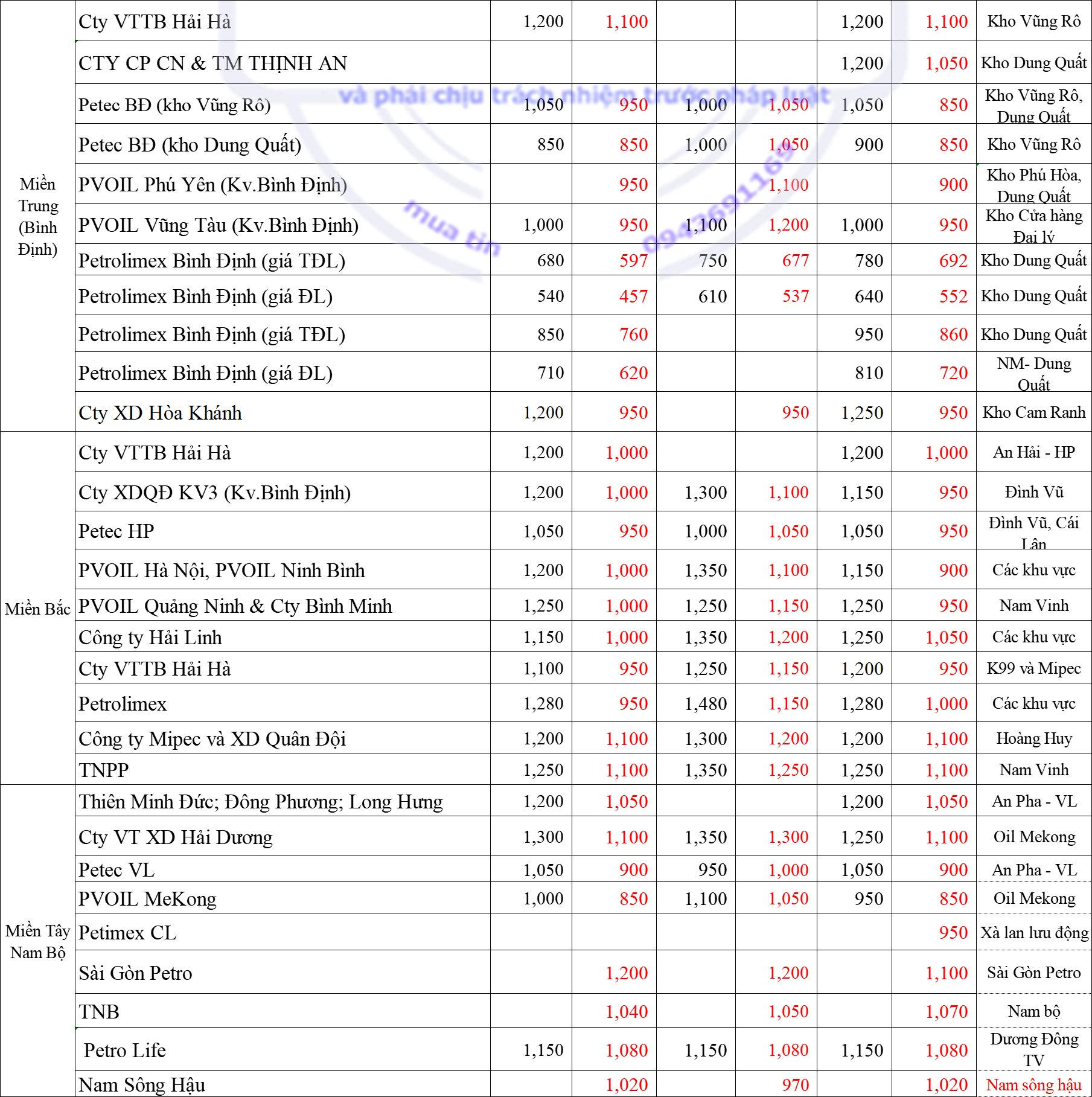Click the 'Kho Cam Ranh' cell
The image size is (1092, 1097).
click(x=1034, y=412)
